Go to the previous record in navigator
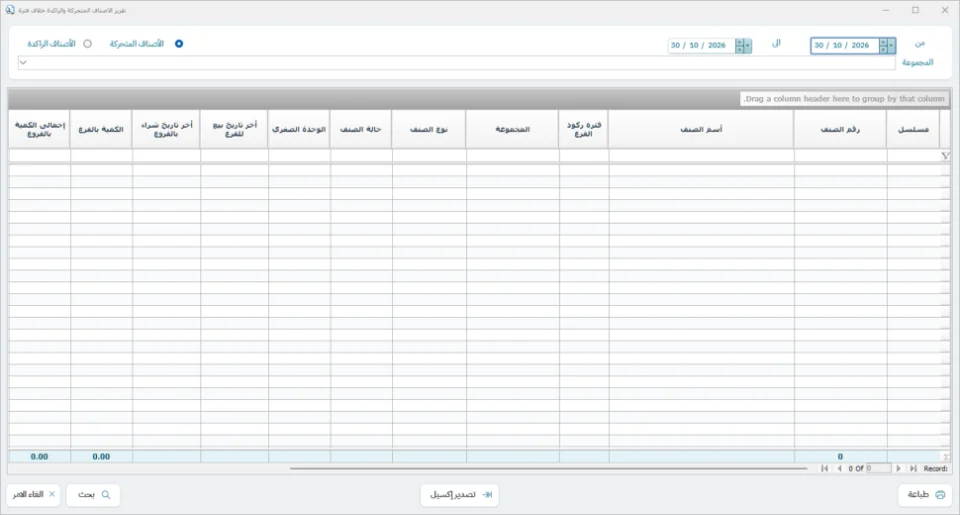This screenshot has height=515, width=960. point(839,468)
